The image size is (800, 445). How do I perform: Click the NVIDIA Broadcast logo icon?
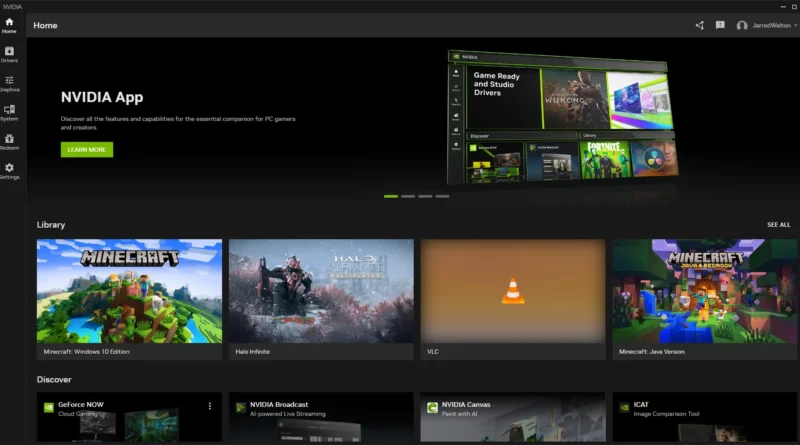(x=240, y=407)
